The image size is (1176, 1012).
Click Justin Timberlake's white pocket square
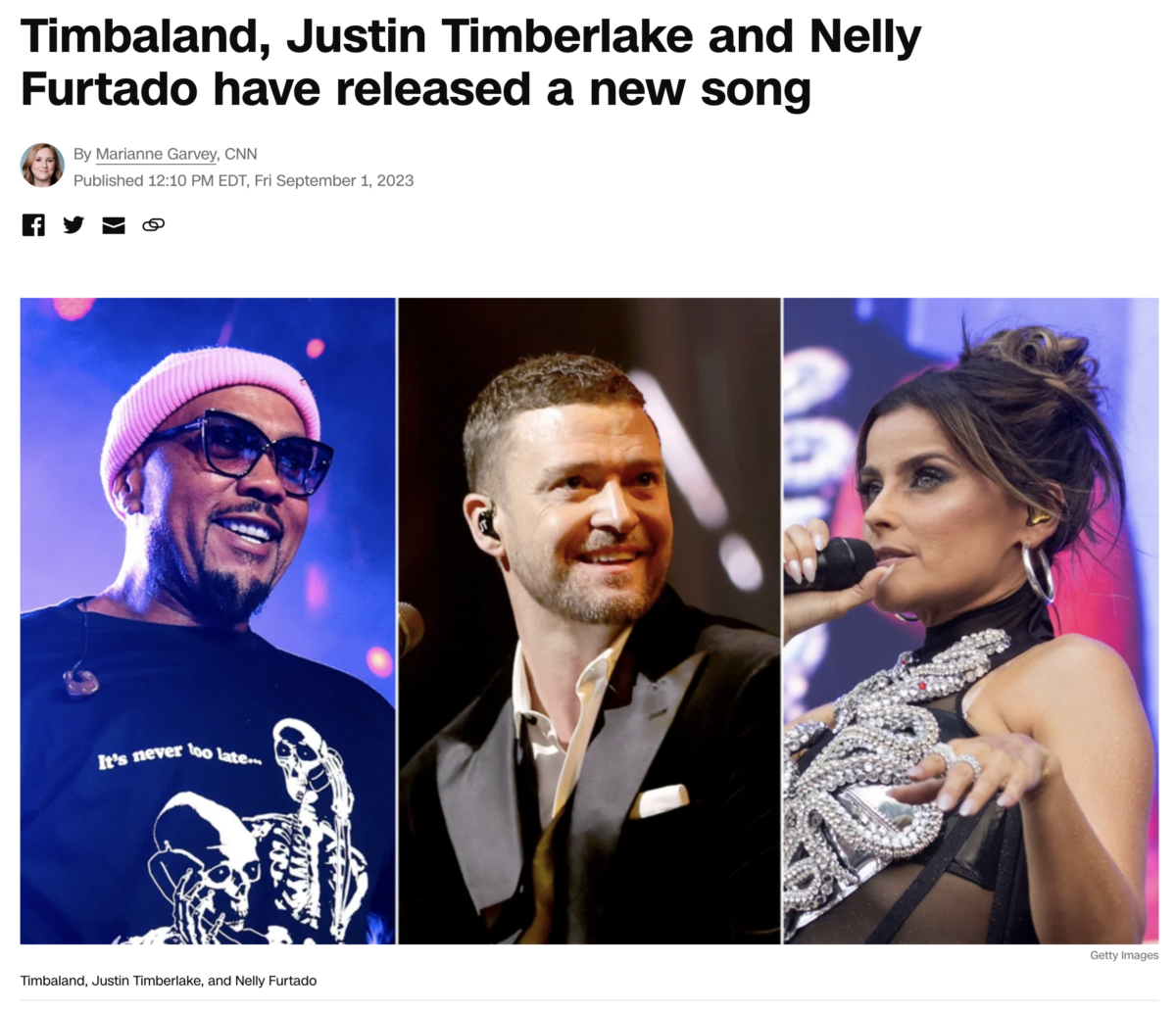click(x=660, y=800)
